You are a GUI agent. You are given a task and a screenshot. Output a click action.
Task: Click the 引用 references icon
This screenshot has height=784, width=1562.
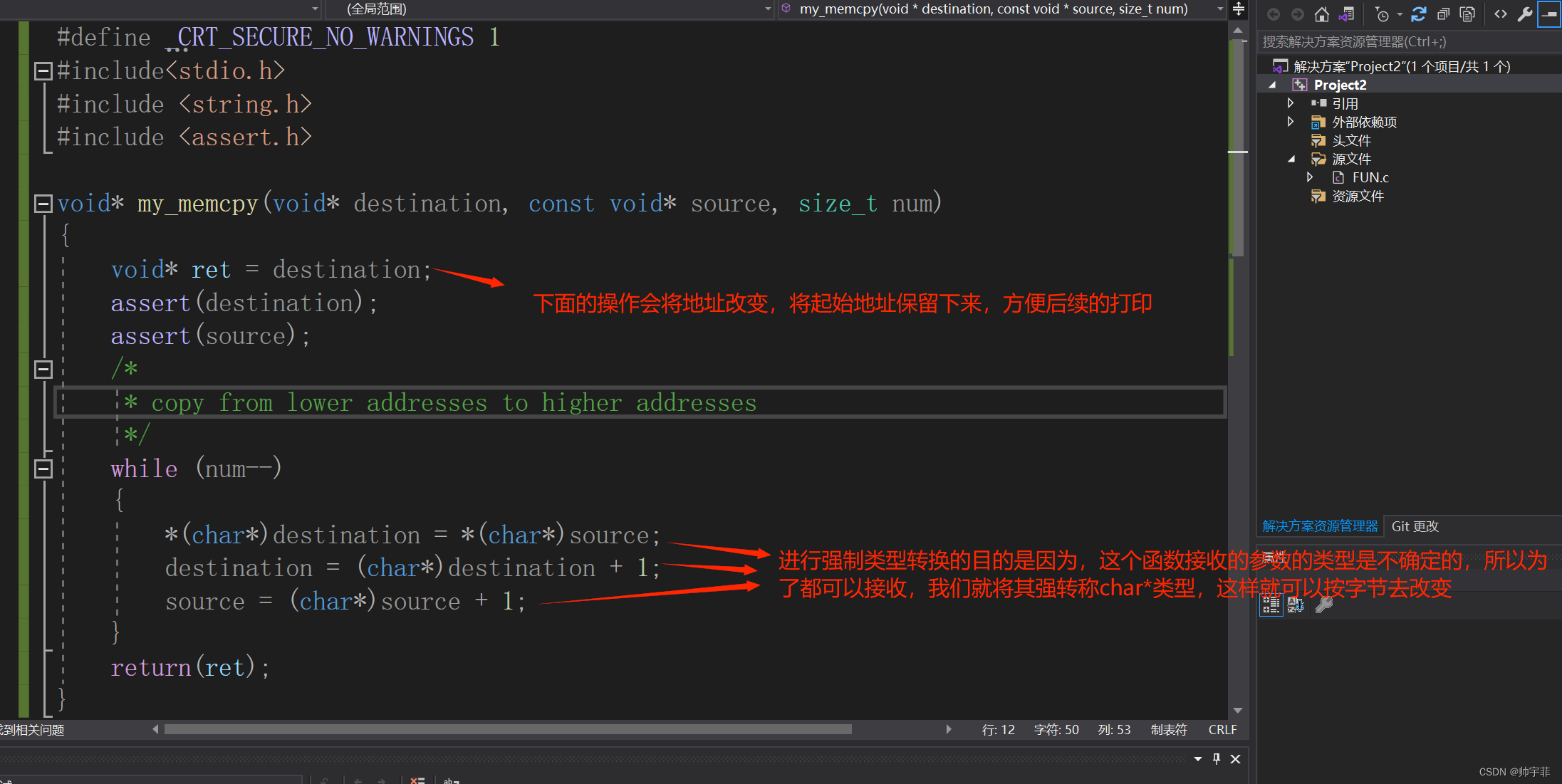pyautogui.click(x=1318, y=103)
